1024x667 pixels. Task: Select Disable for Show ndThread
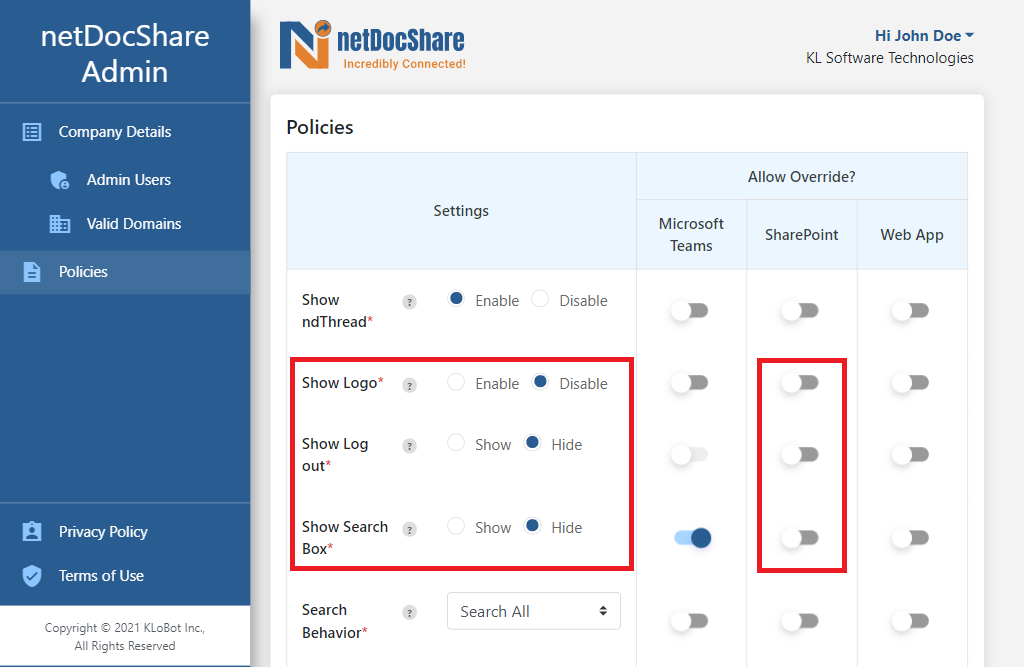[540, 299]
